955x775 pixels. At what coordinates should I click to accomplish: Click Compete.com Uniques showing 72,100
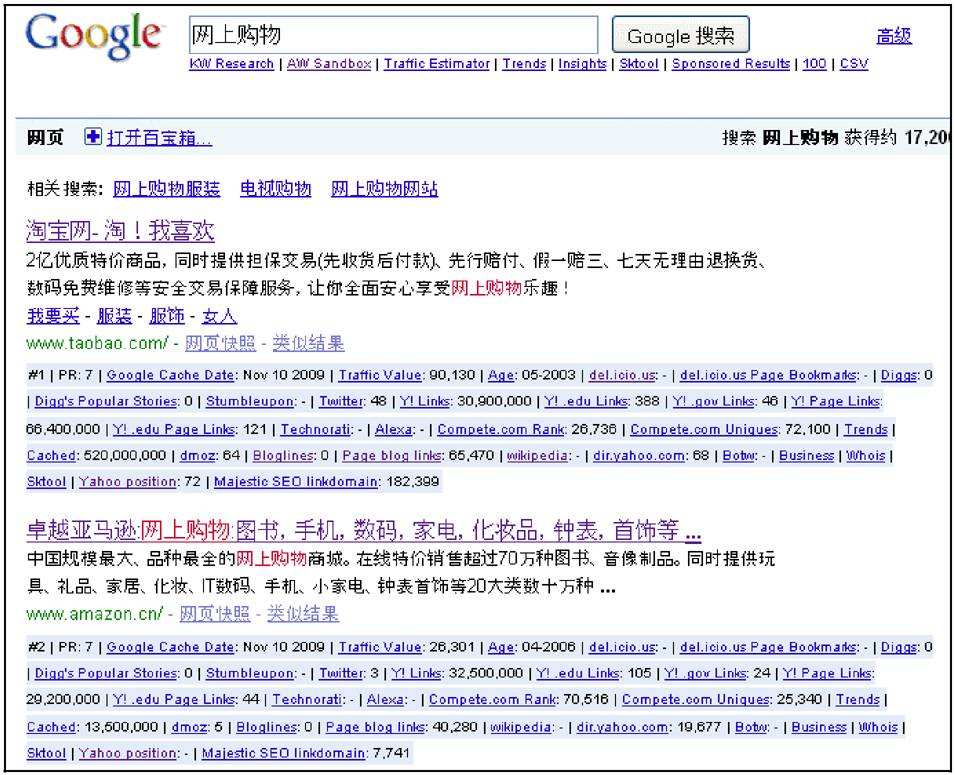click(x=704, y=430)
